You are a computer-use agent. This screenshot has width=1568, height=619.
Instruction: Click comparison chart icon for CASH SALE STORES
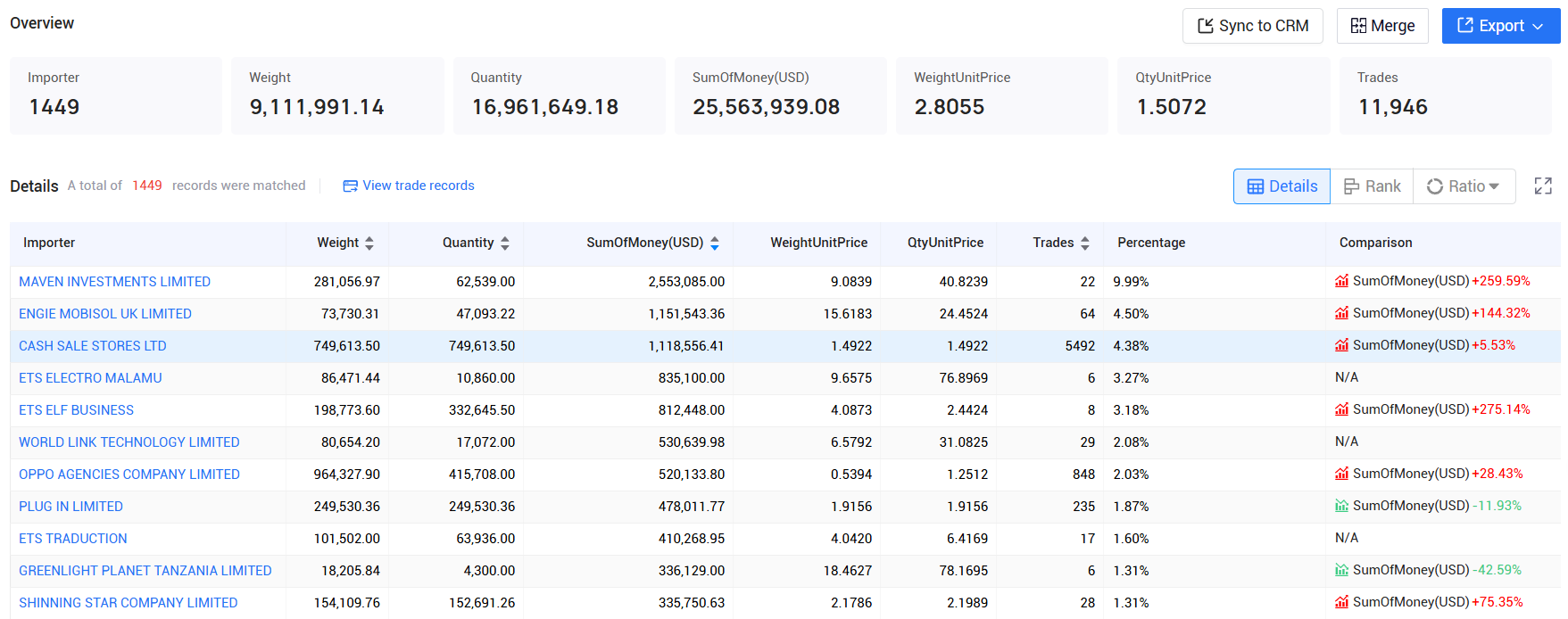pos(1342,345)
